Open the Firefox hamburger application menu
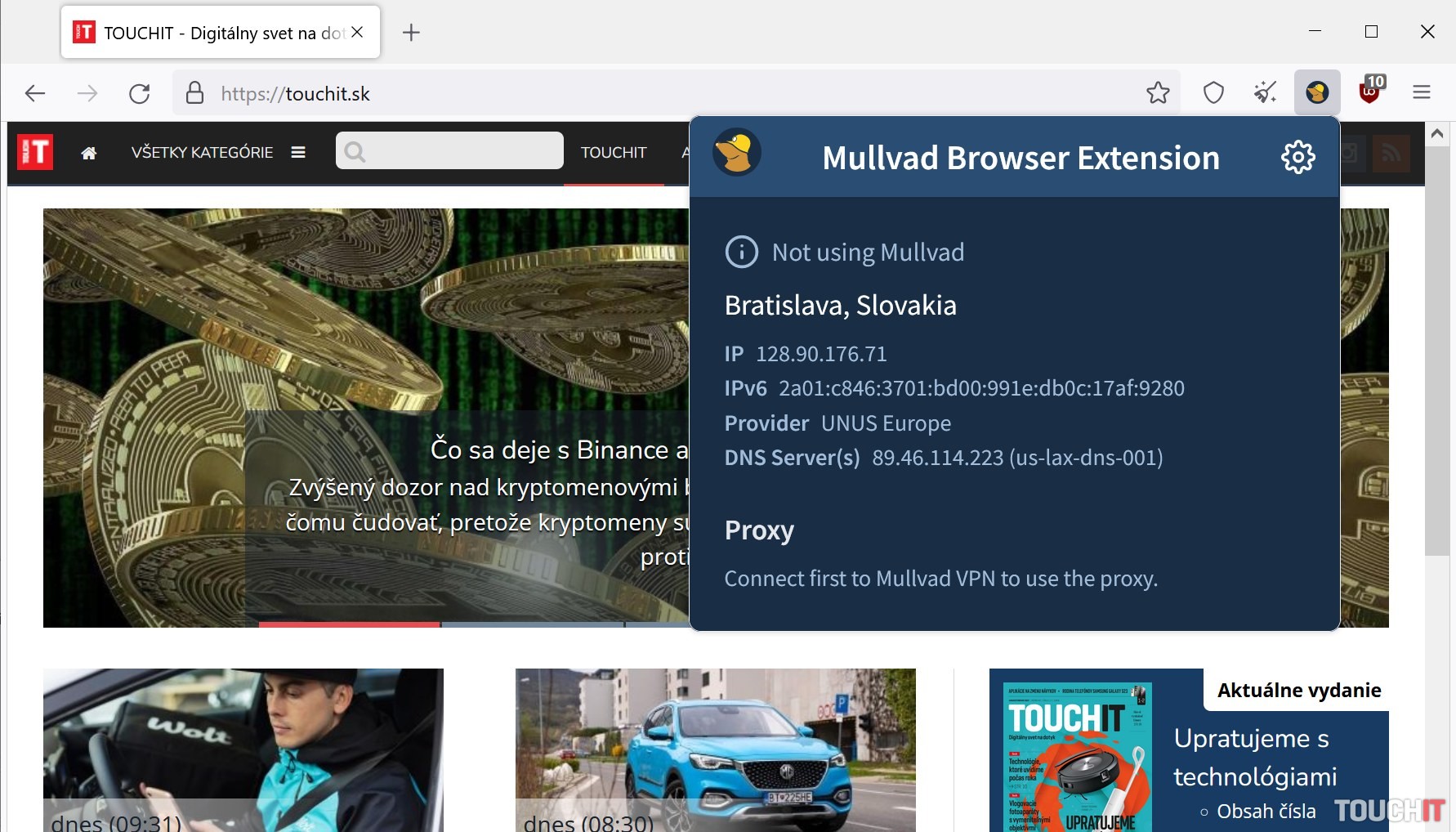Viewport: 1456px width, 832px height. click(1421, 93)
